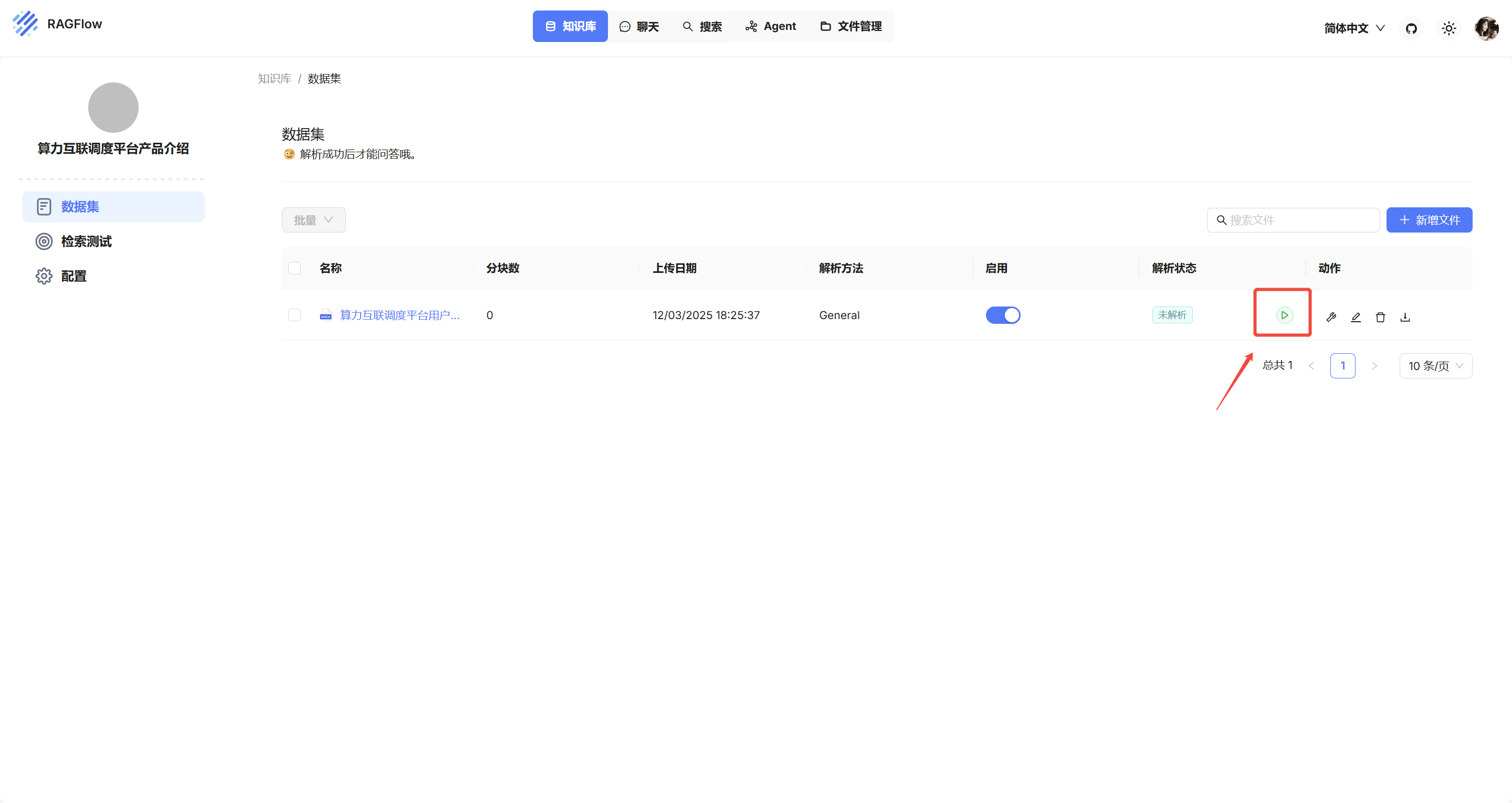Open the 算力互联调度平台用户... file link
This screenshot has width=1512, height=803.
point(400,315)
